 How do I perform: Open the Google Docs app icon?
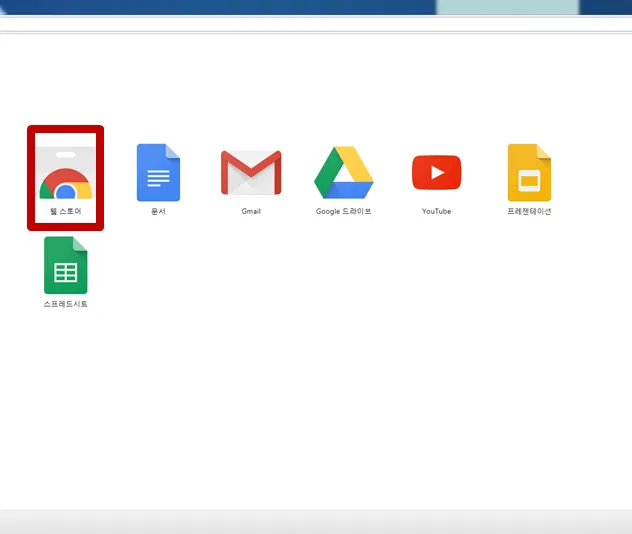coord(158,172)
